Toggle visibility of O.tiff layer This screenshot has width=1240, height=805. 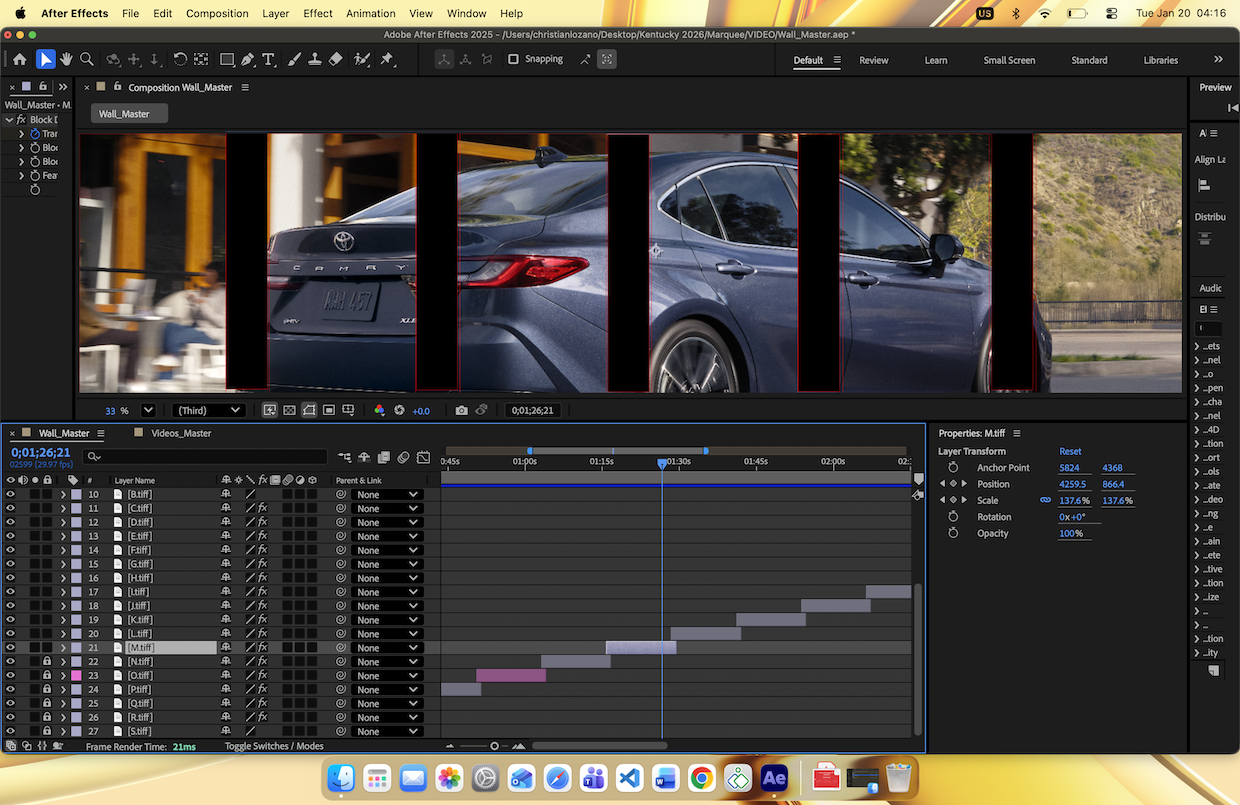(11, 676)
